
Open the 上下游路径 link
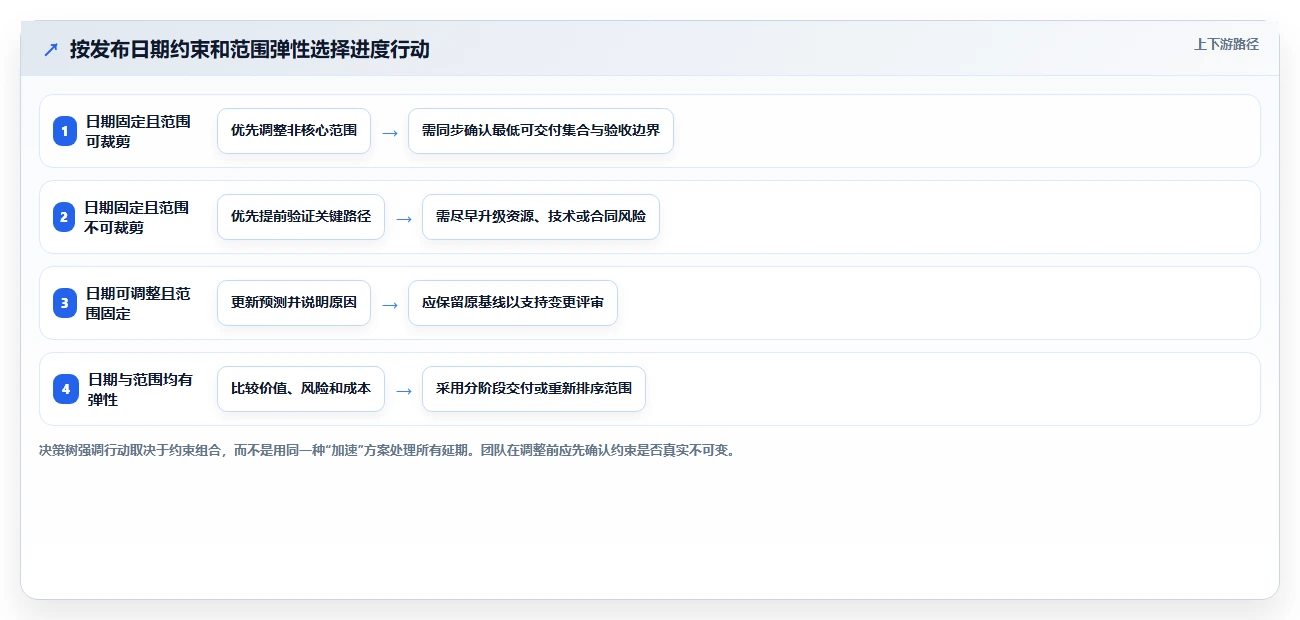(1226, 44)
